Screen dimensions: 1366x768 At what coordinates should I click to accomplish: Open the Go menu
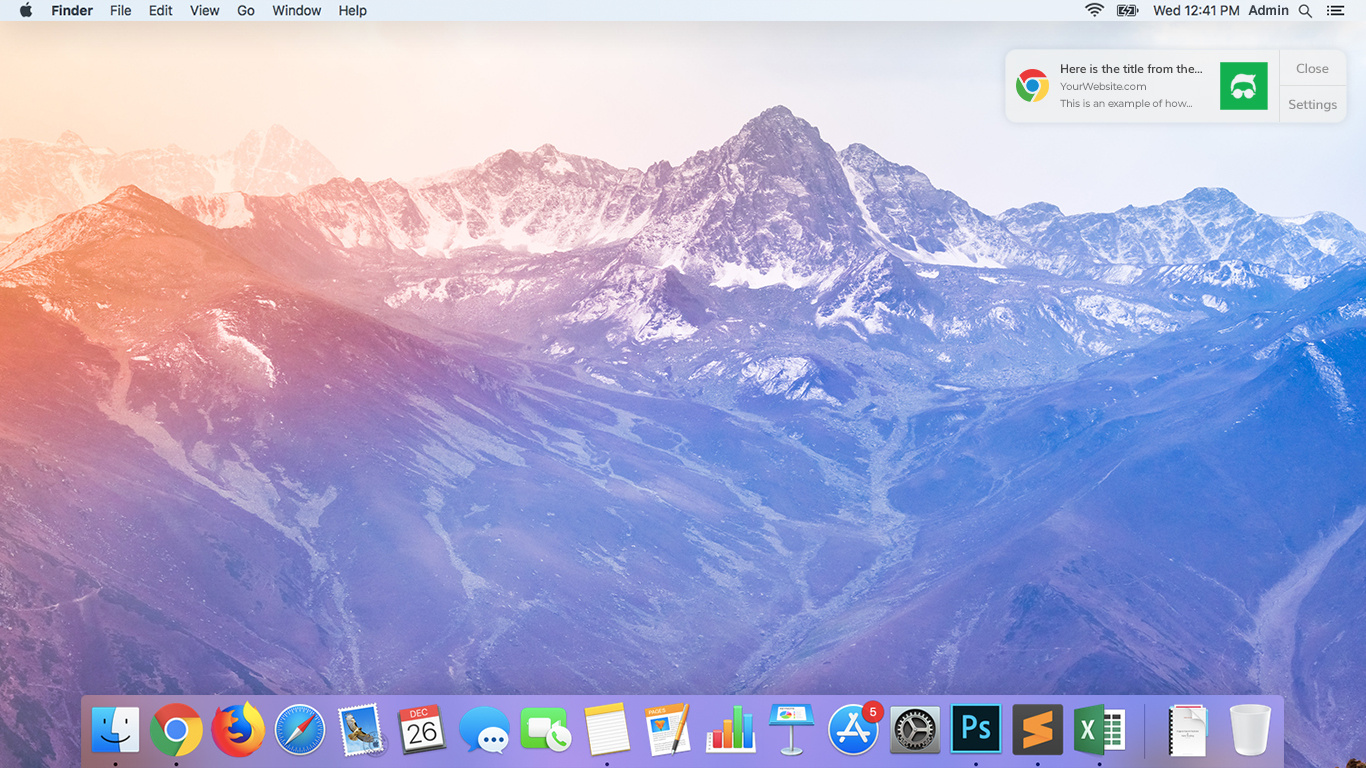246,10
